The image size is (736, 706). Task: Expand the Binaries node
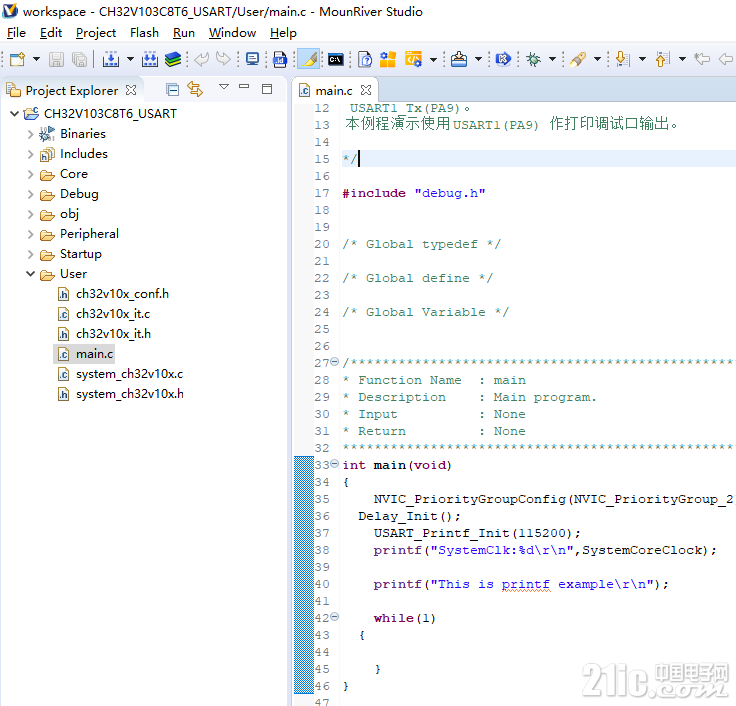point(31,134)
